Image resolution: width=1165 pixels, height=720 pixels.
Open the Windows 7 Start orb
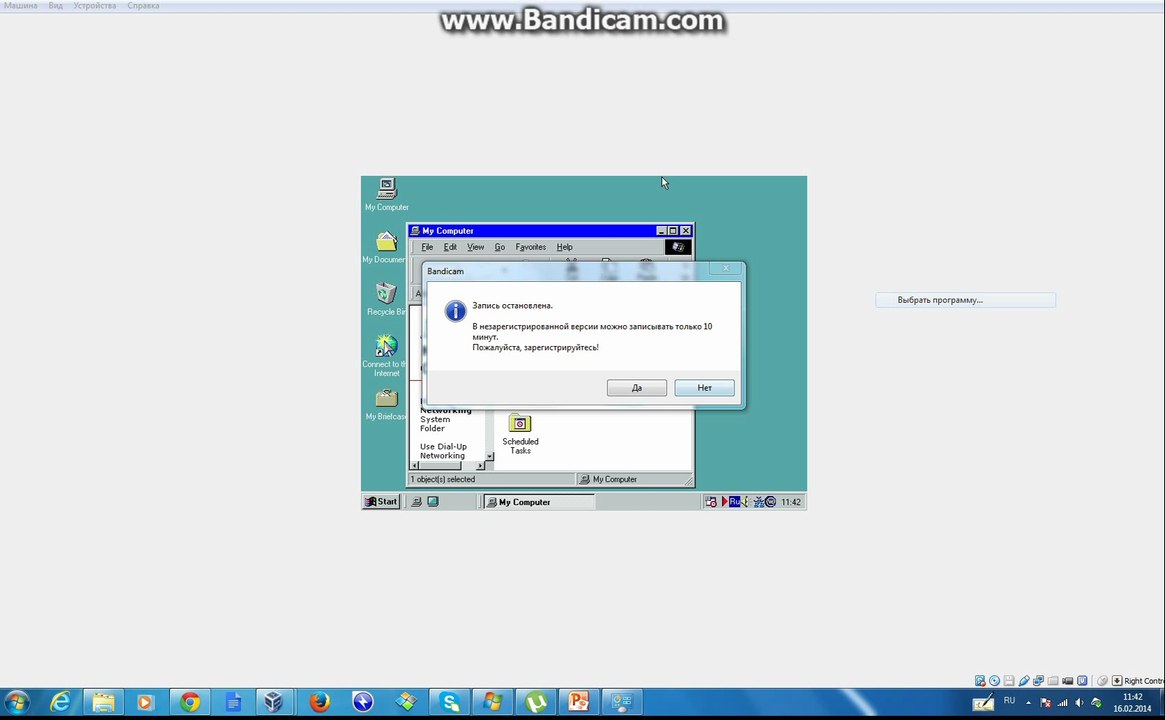(16, 701)
